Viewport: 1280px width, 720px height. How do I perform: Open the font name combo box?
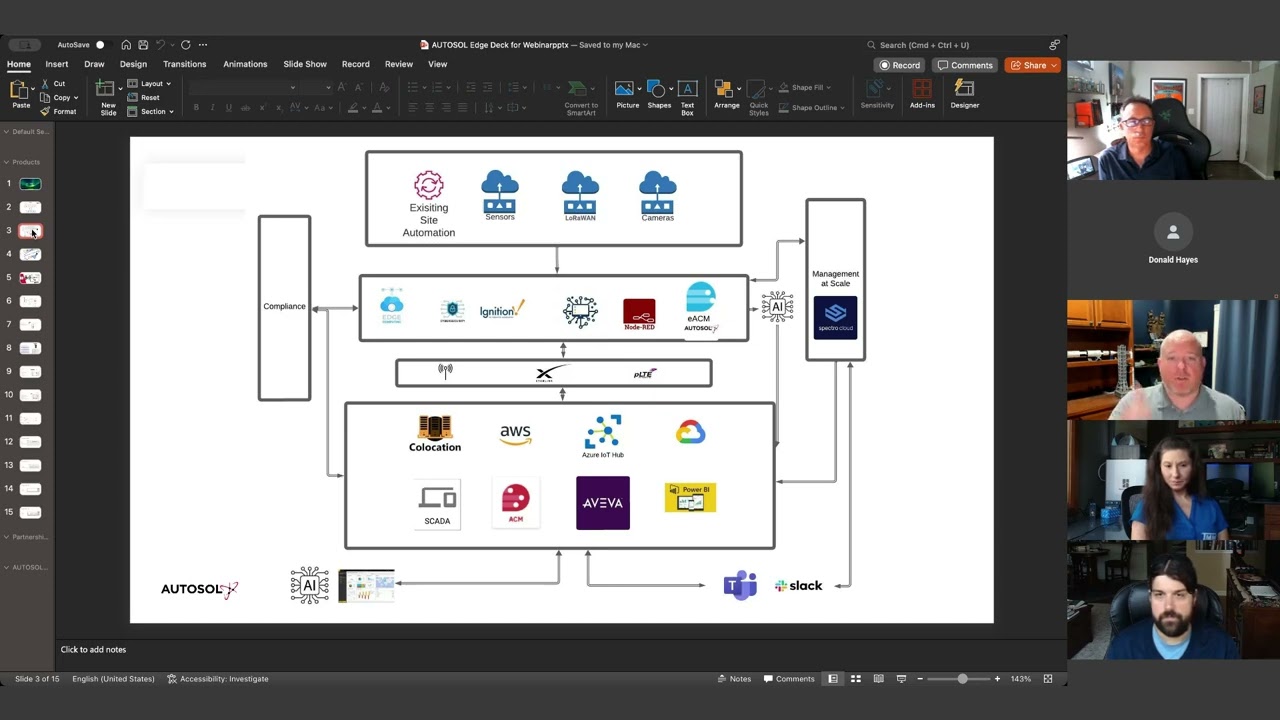pos(243,87)
